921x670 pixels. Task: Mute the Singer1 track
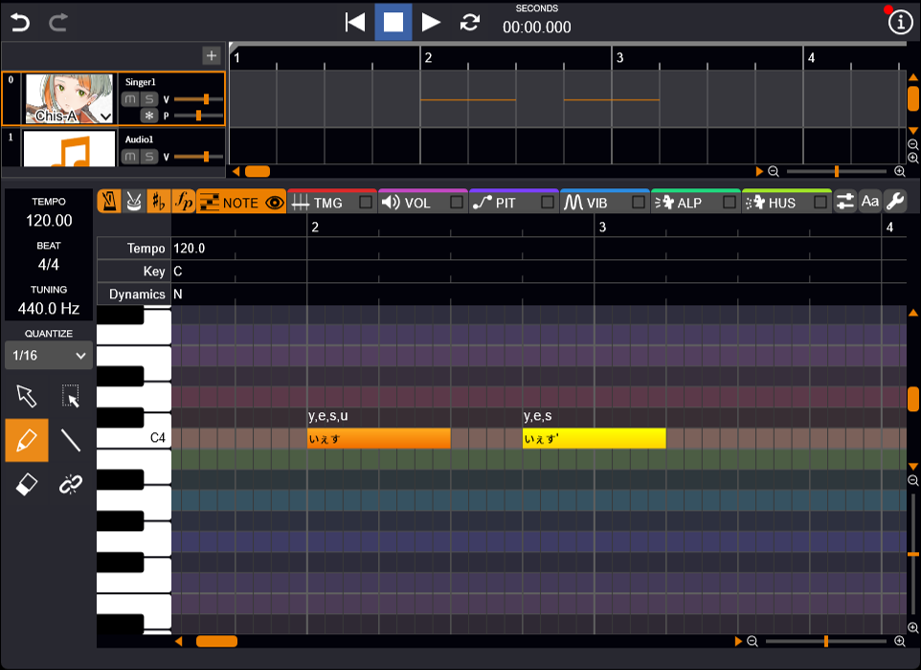click(x=130, y=99)
